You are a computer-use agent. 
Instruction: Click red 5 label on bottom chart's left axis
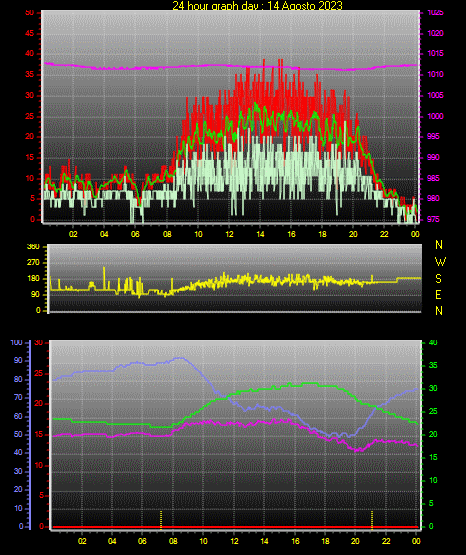(41, 495)
